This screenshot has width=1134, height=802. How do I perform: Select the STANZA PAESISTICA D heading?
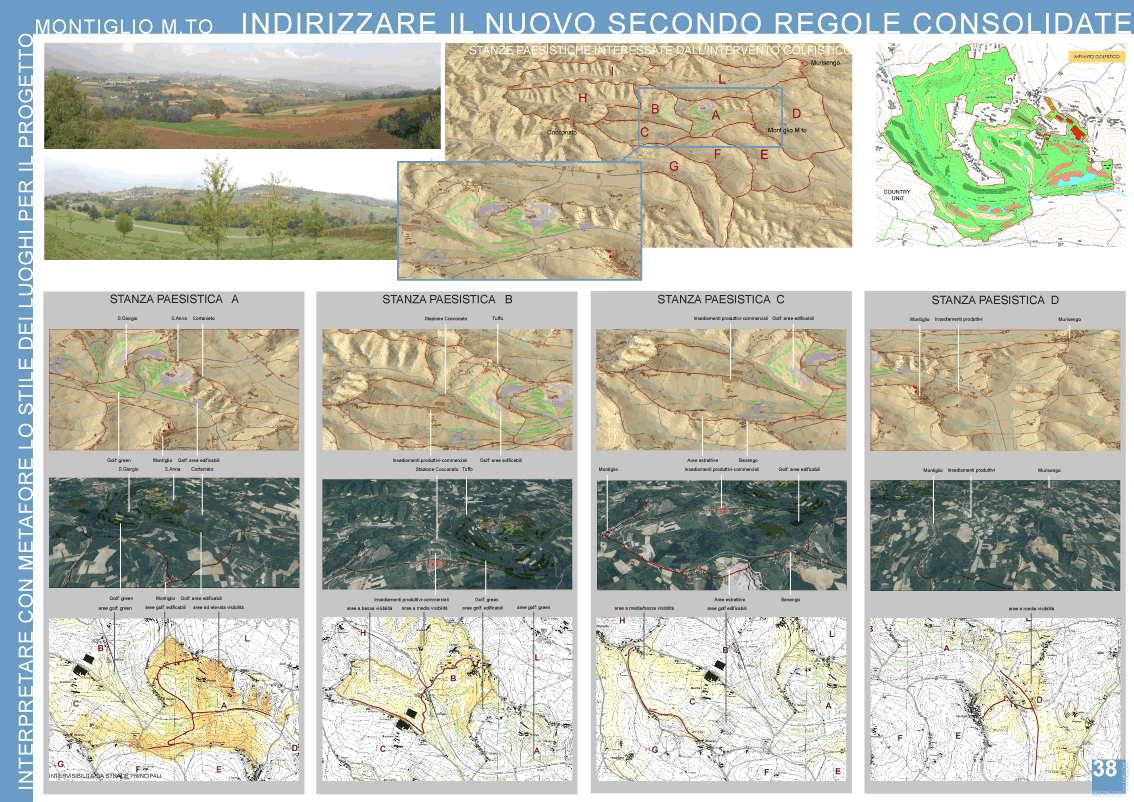[994, 300]
